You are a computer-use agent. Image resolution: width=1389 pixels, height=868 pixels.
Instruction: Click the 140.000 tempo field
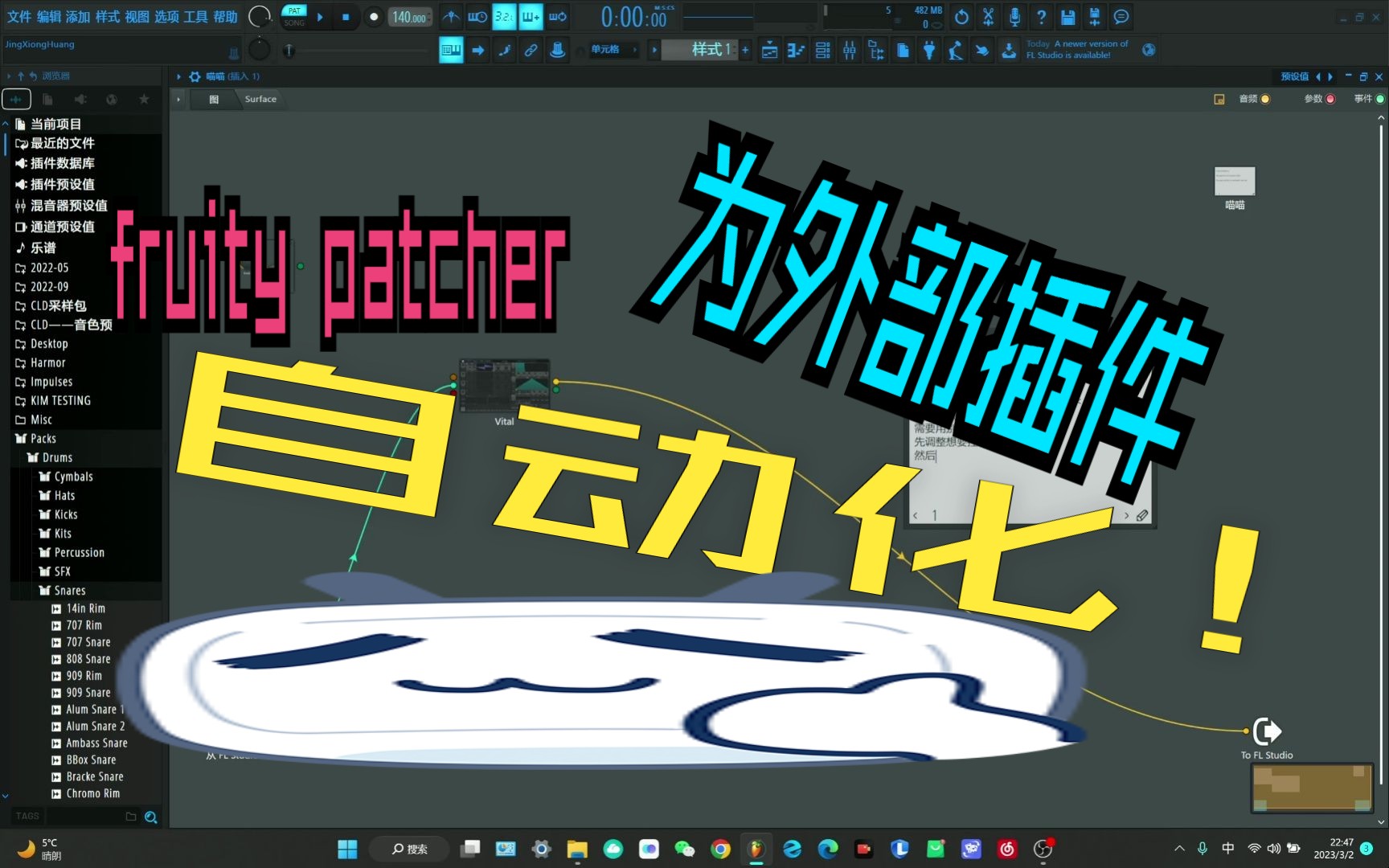click(409, 17)
